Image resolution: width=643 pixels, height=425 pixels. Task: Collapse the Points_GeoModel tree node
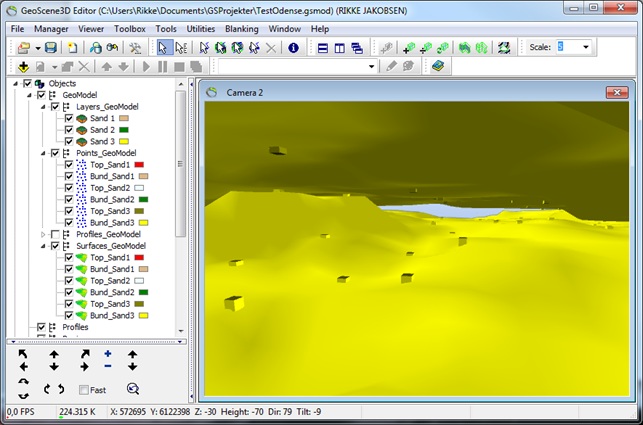[x=43, y=153]
